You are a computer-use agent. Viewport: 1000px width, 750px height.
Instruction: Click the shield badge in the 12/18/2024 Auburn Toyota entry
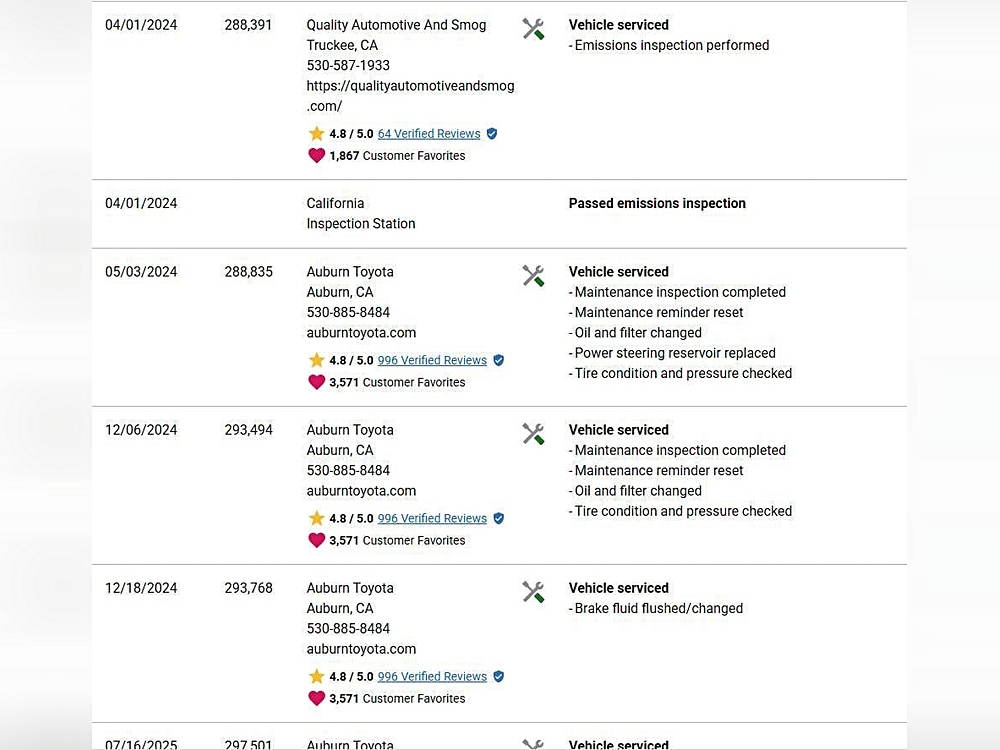(x=499, y=676)
